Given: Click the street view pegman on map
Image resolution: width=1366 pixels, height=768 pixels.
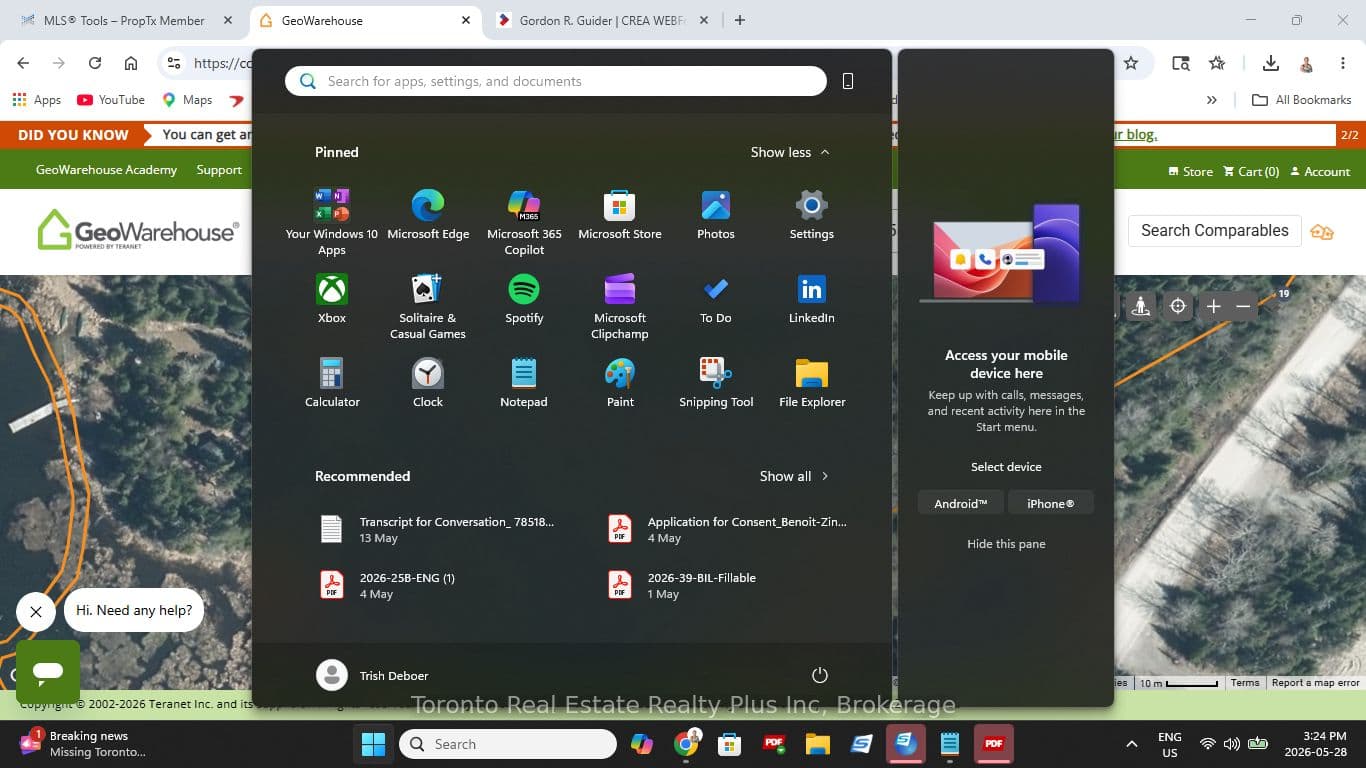Looking at the screenshot, I should point(1141,306).
